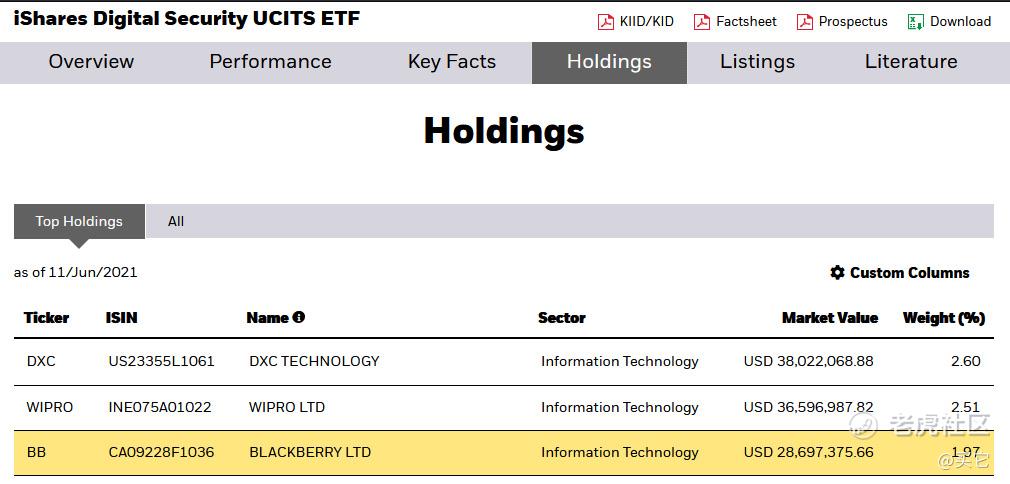
Task: Click the Factsheet PDF icon
Action: pyautogui.click(x=702, y=22)
